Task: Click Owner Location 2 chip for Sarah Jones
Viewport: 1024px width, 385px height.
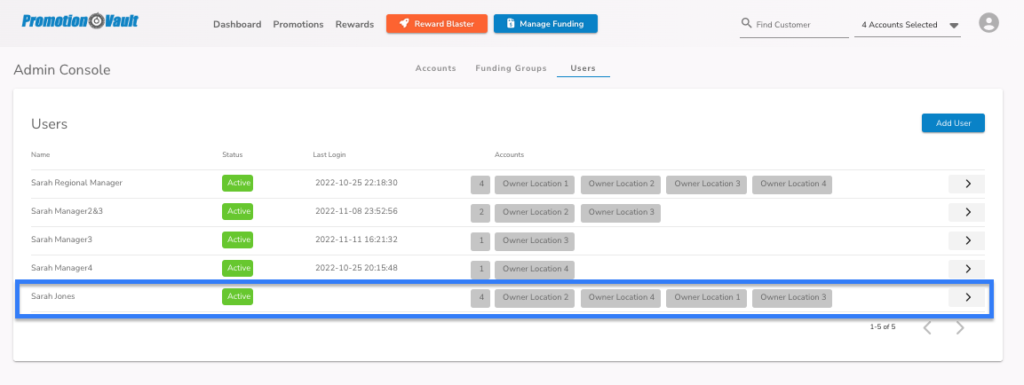Action: [535, 298]
